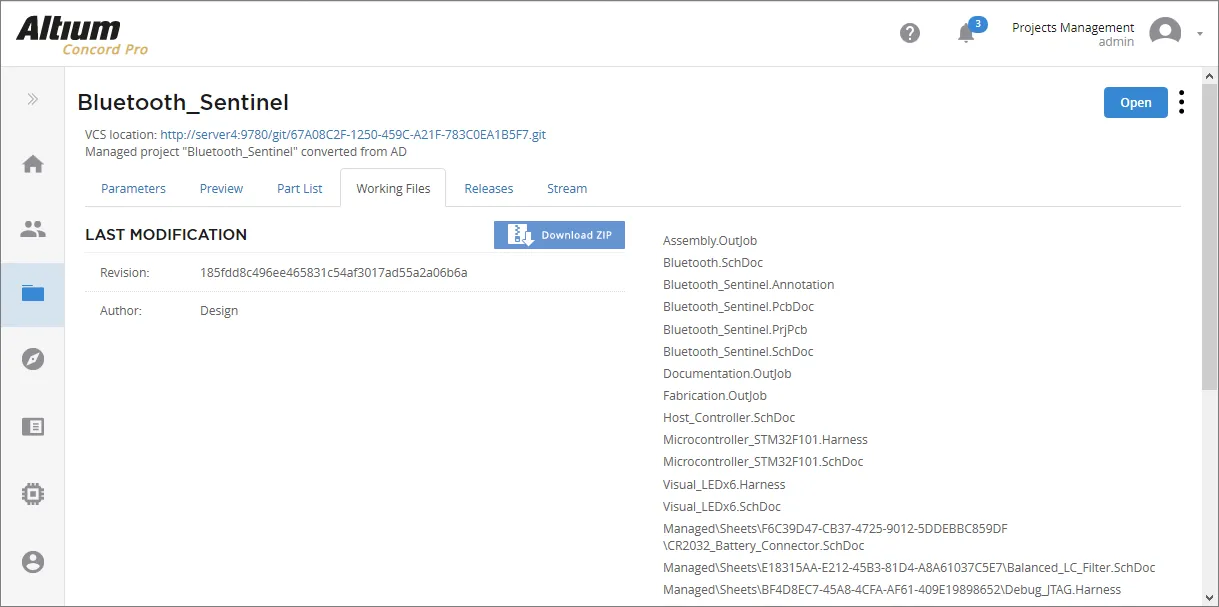Image resolution: width=1219 pixels, height=607 pixels.
Task: Switch to the Parameters tab
Action: coord(133,188)
